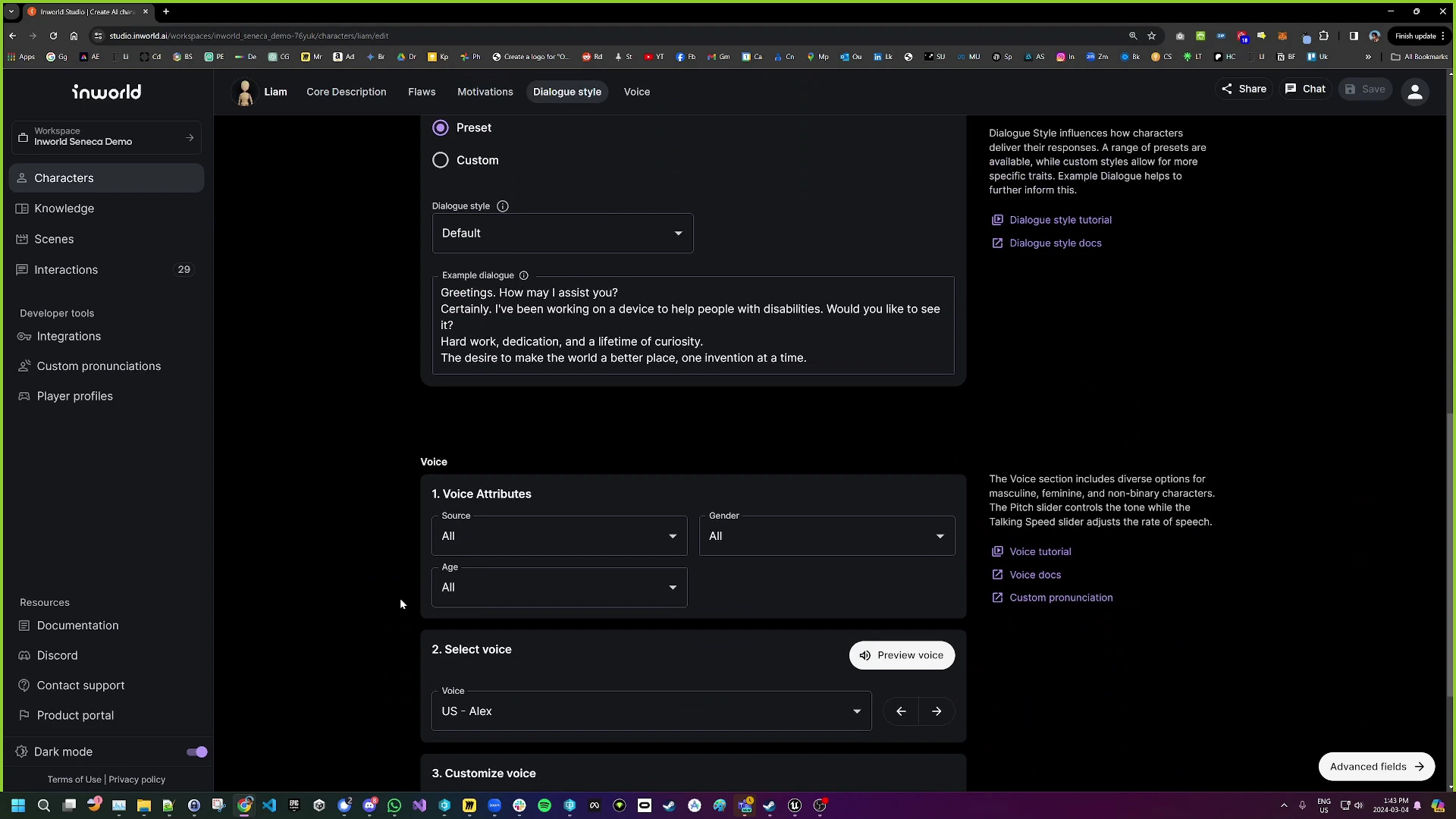Open WhatsApp from the taskbar

(394, 805)
